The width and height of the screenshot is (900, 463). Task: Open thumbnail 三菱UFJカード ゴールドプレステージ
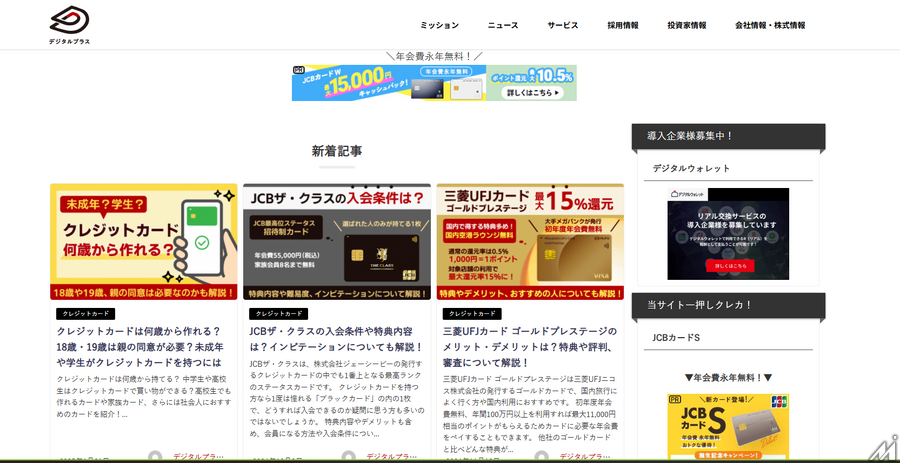(x=530, y=242)
